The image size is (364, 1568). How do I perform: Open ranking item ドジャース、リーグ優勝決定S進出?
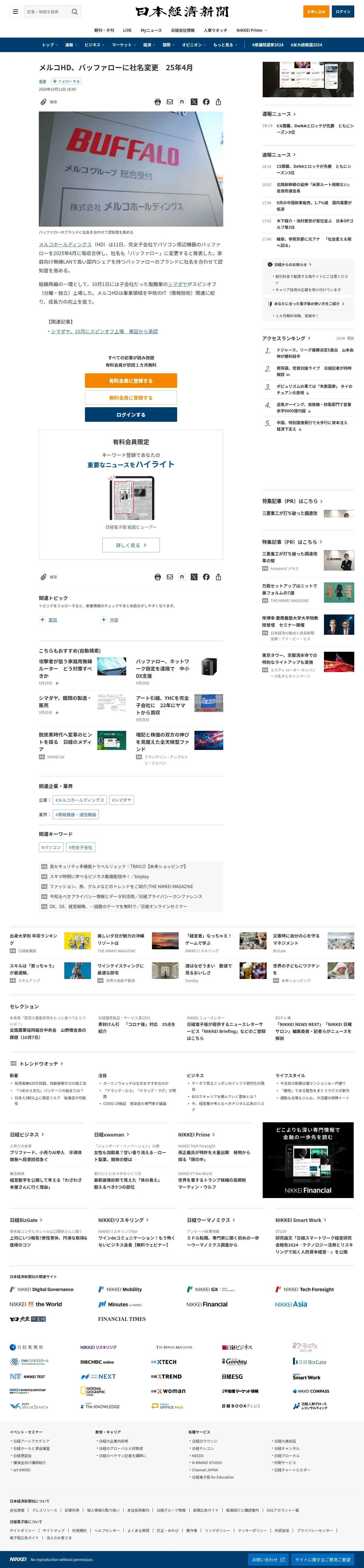(x=315, y=353)
